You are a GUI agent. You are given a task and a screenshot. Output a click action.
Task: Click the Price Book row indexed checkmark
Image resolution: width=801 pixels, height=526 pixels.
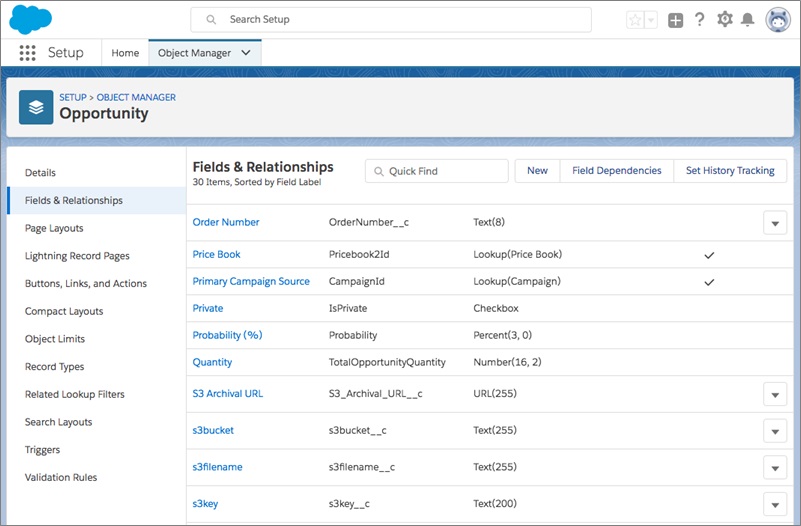click(x=709, y=255)
